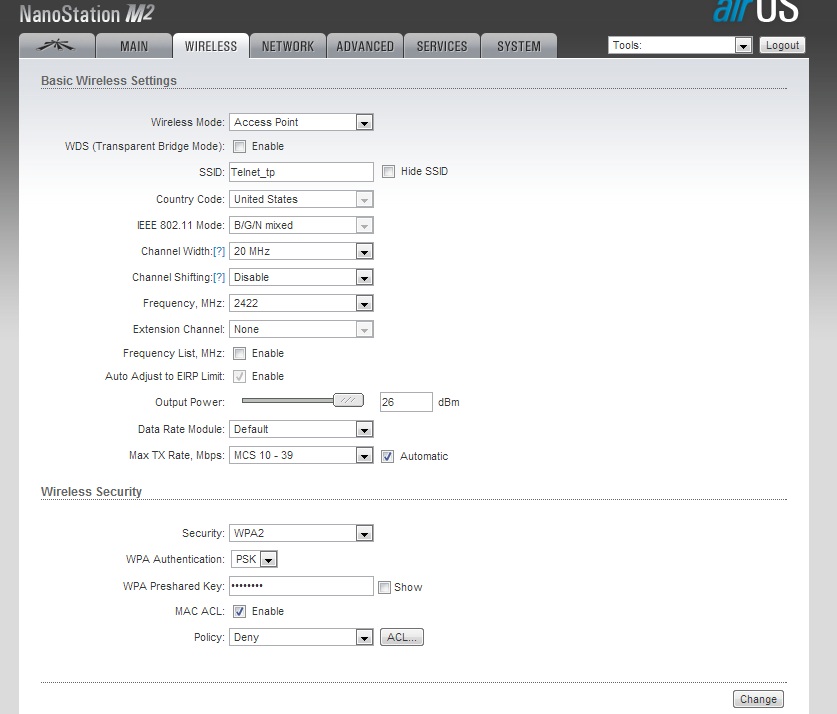Click the Output Power slider handle
Viewport: 837px width, 714px height.
tap(348, 400)
